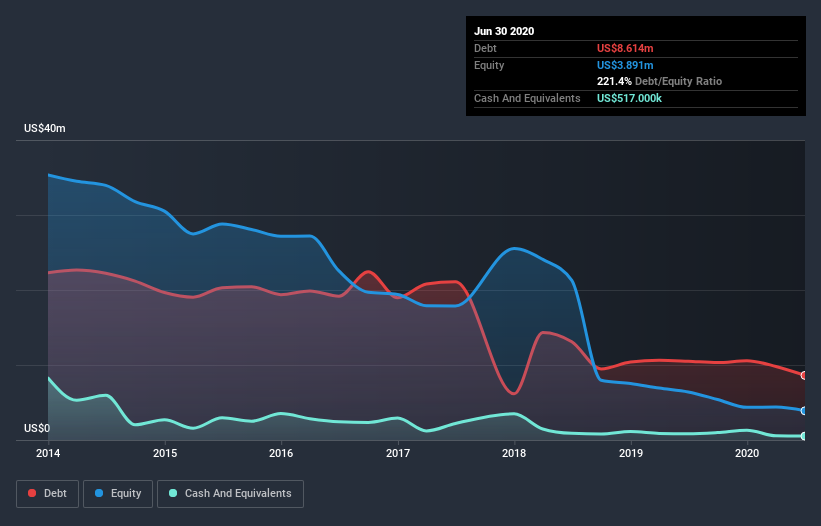Select the 2015 x-axis label
The image size is (821, 526).
pyautogui.click(x=165, y=453)
